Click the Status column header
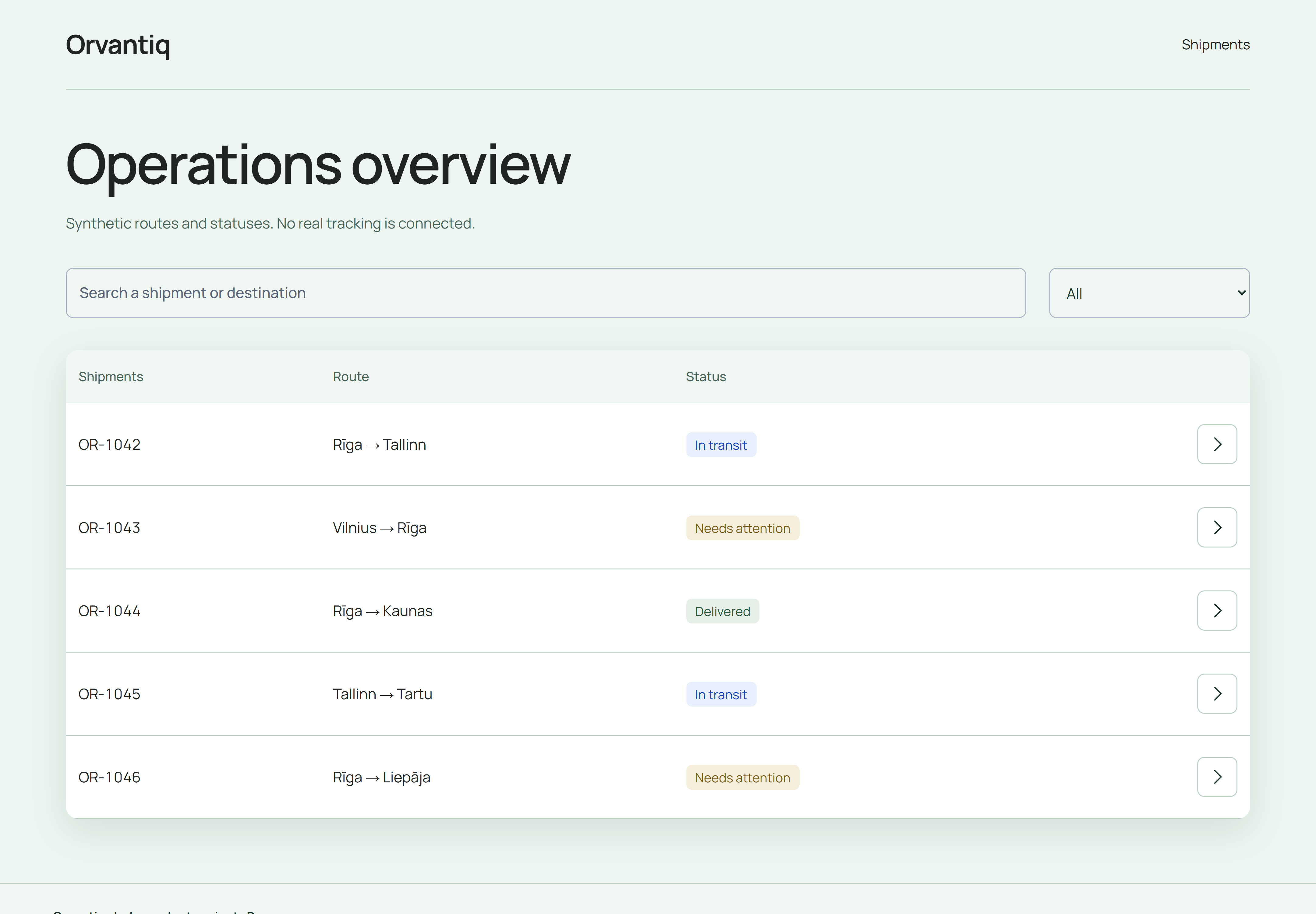This screenshot has height=914, width=1316. pos(706,377)
